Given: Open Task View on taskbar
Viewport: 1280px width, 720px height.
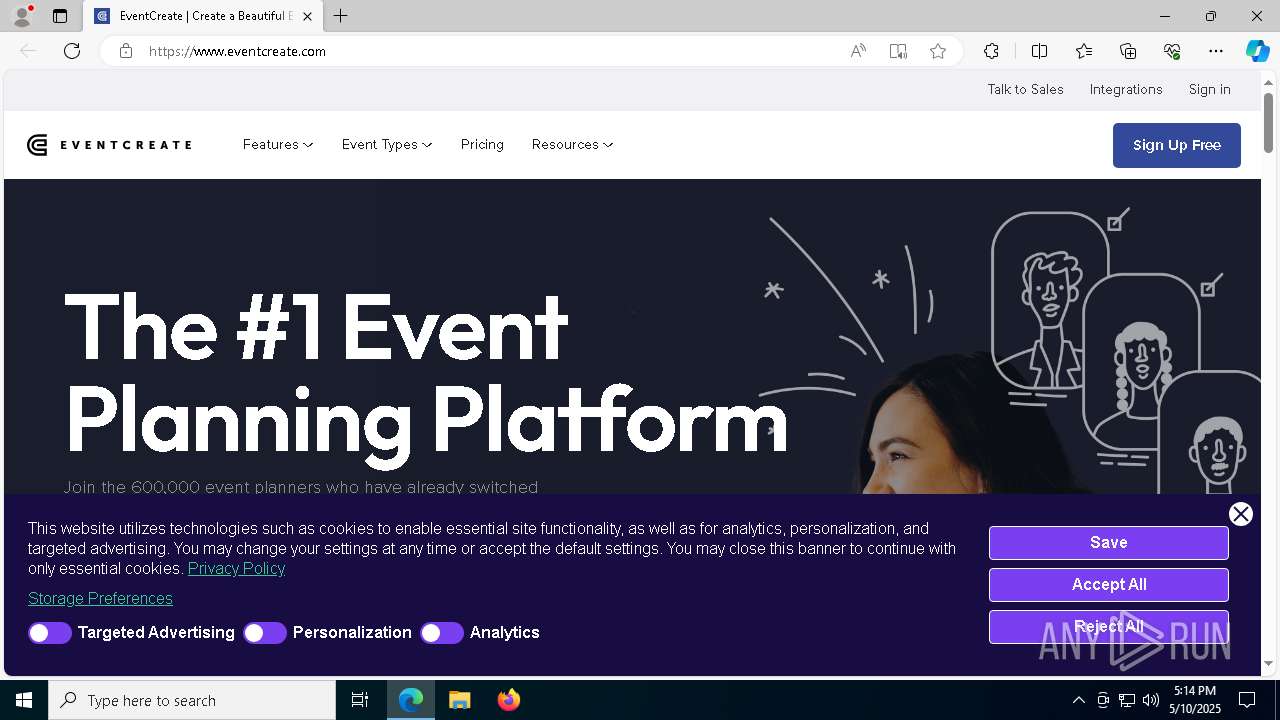Looking at the screenshot, I should pyautogui.click(x=360, y=700).
